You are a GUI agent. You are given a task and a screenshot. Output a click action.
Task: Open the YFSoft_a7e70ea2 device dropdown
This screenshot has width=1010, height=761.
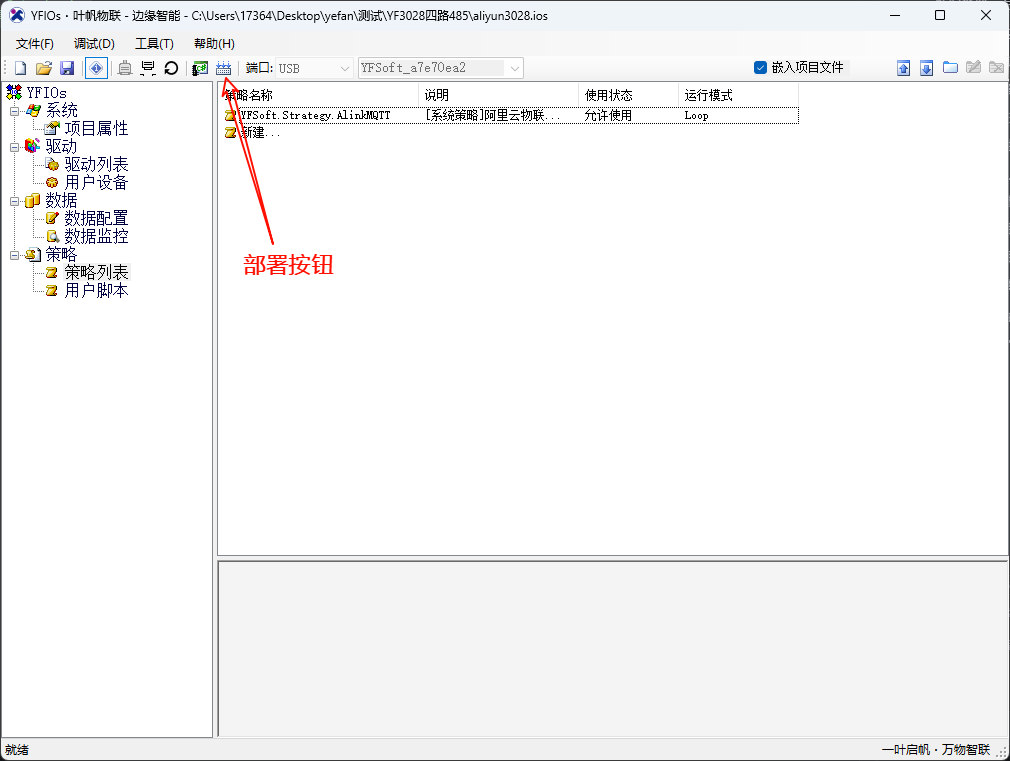515,68
